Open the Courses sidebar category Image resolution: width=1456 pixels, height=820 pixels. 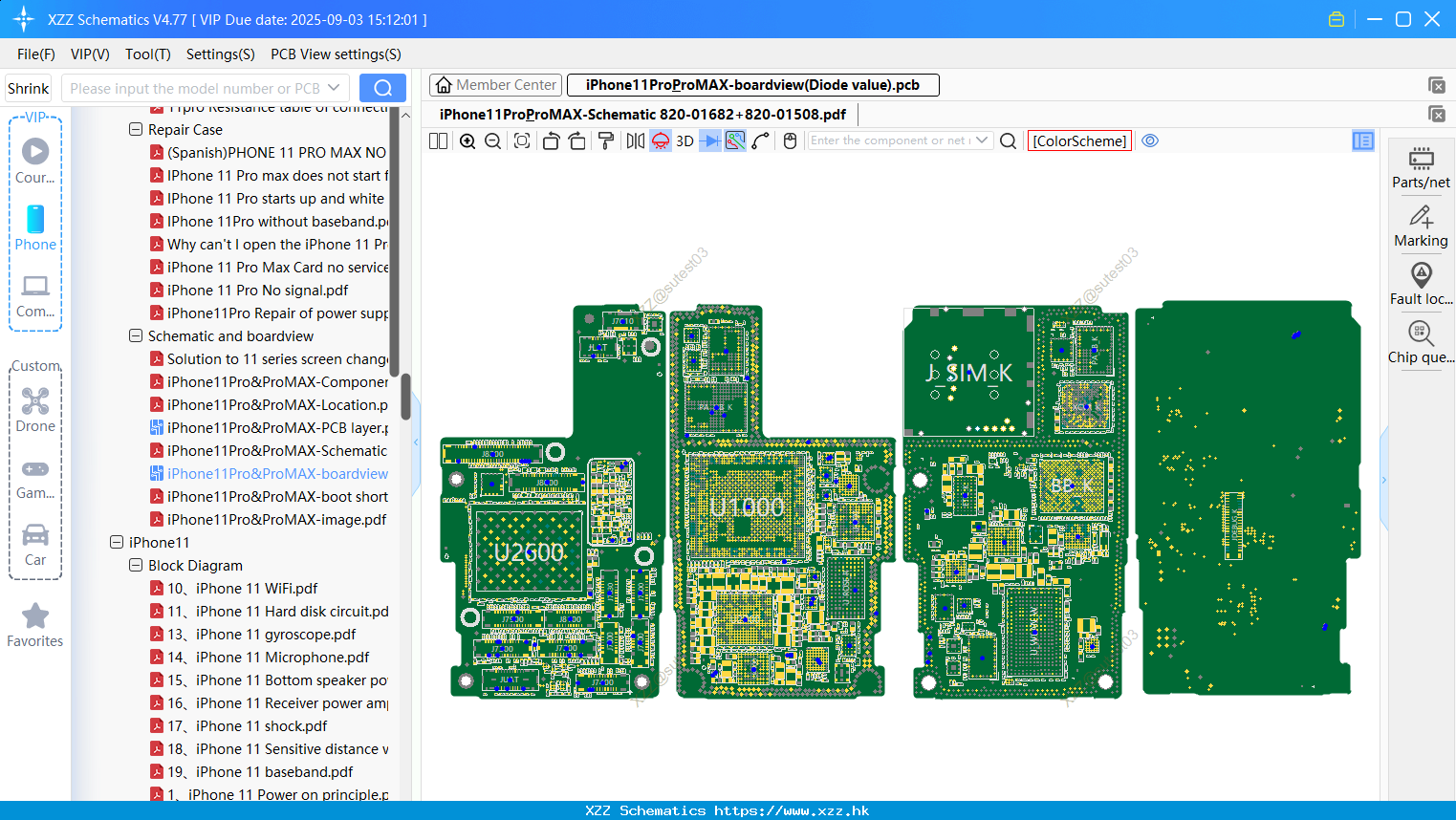pyautogui.click(x=35, y=161)
